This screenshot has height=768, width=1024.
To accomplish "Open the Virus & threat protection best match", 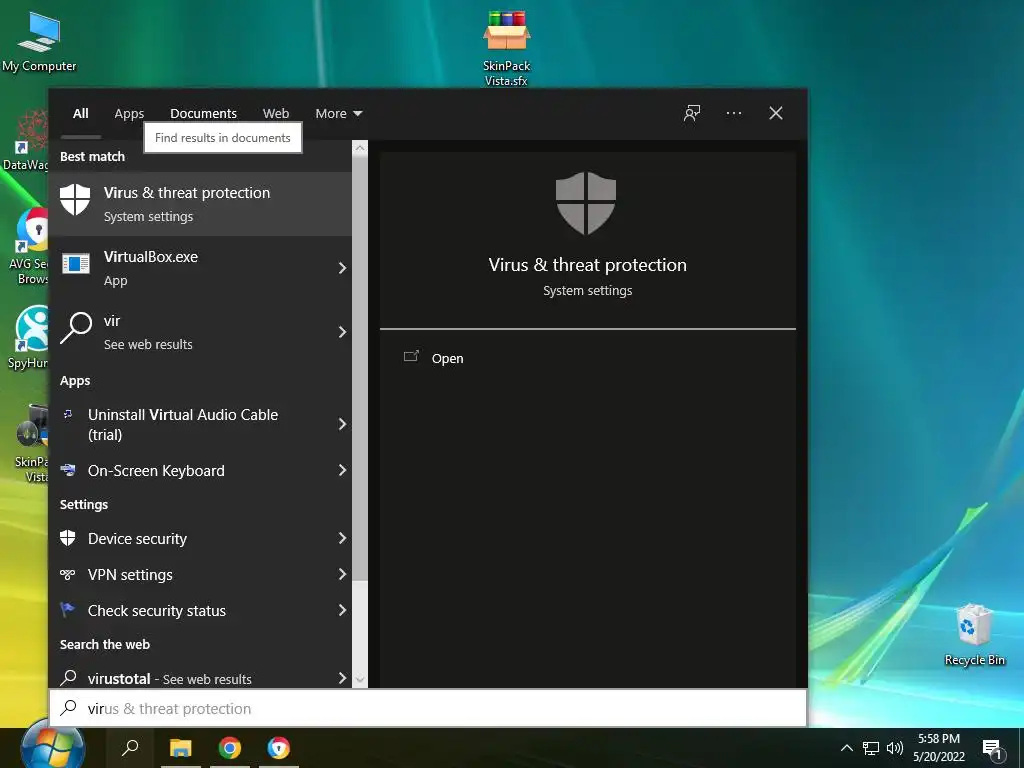I will click(200, 204).
